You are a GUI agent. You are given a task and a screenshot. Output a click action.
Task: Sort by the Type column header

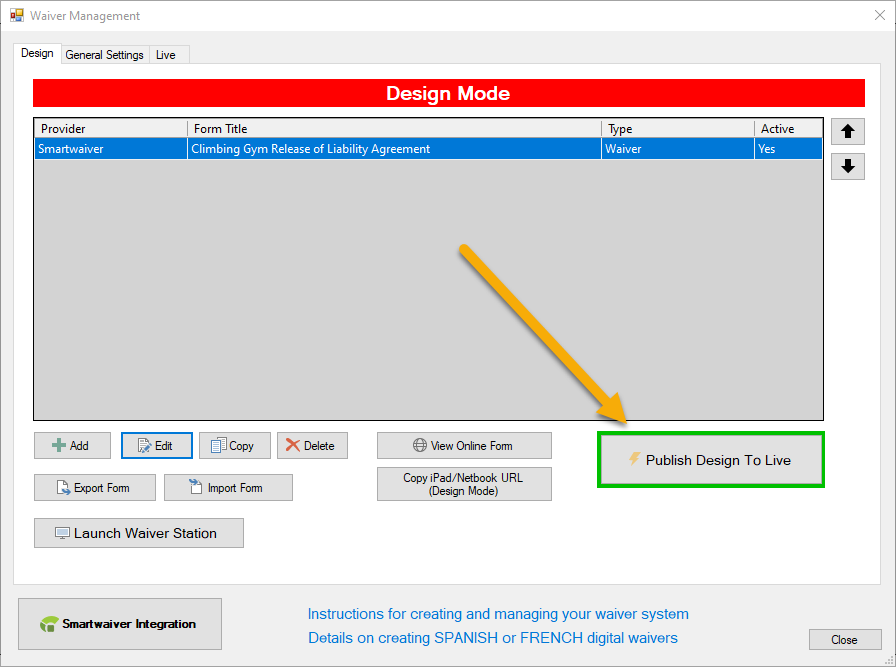click(678, 129)
